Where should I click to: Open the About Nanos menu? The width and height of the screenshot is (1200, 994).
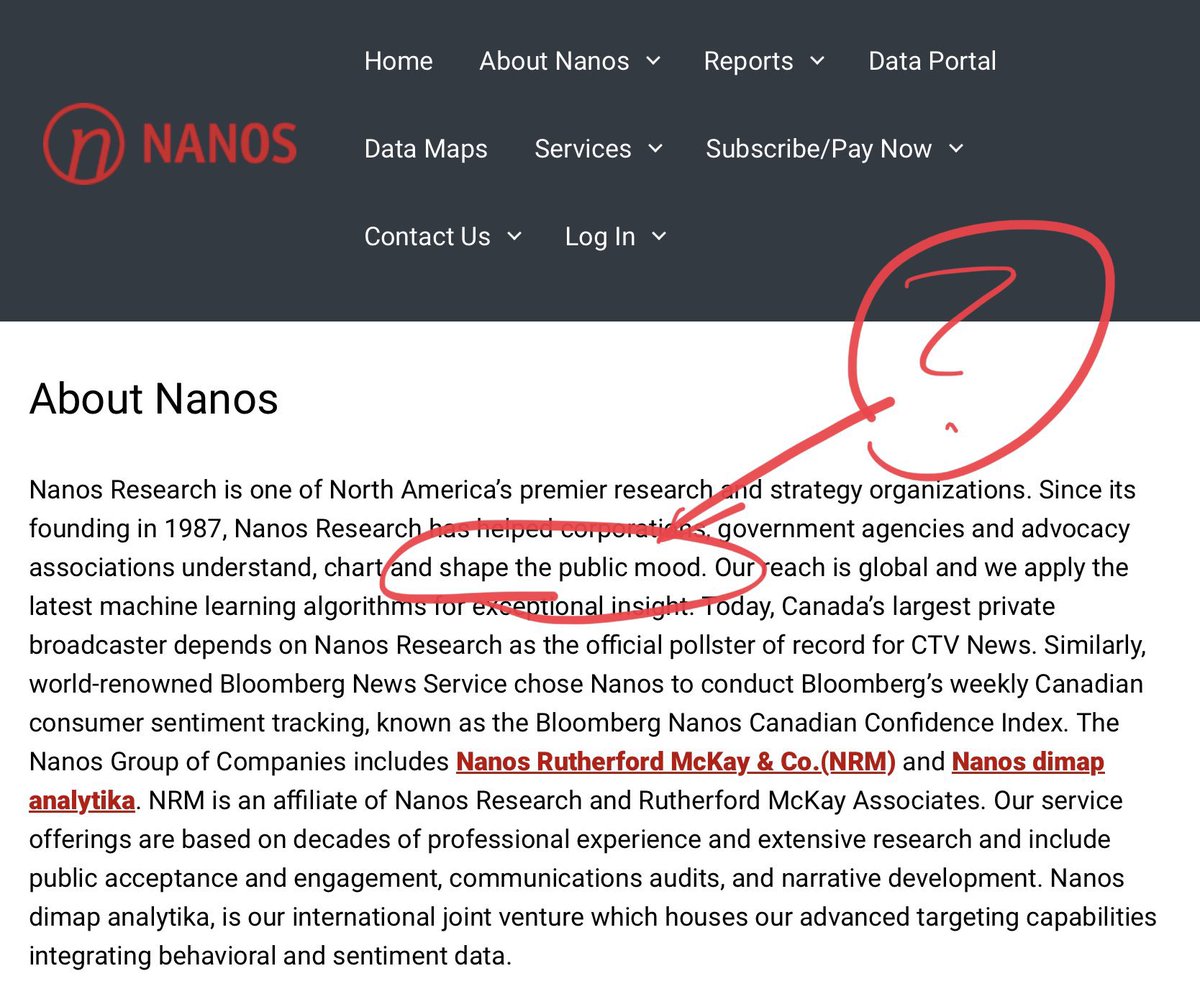[x=554, y=61]
